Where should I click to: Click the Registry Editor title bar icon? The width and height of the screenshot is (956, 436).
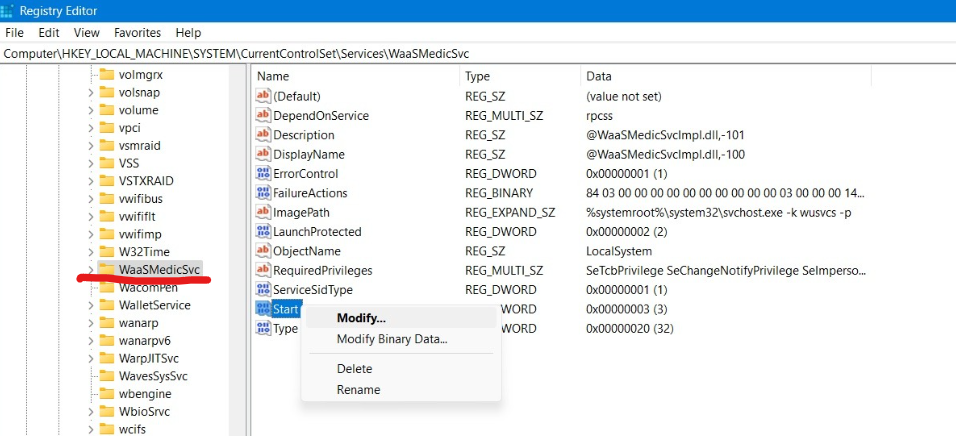tap(7, 11)
